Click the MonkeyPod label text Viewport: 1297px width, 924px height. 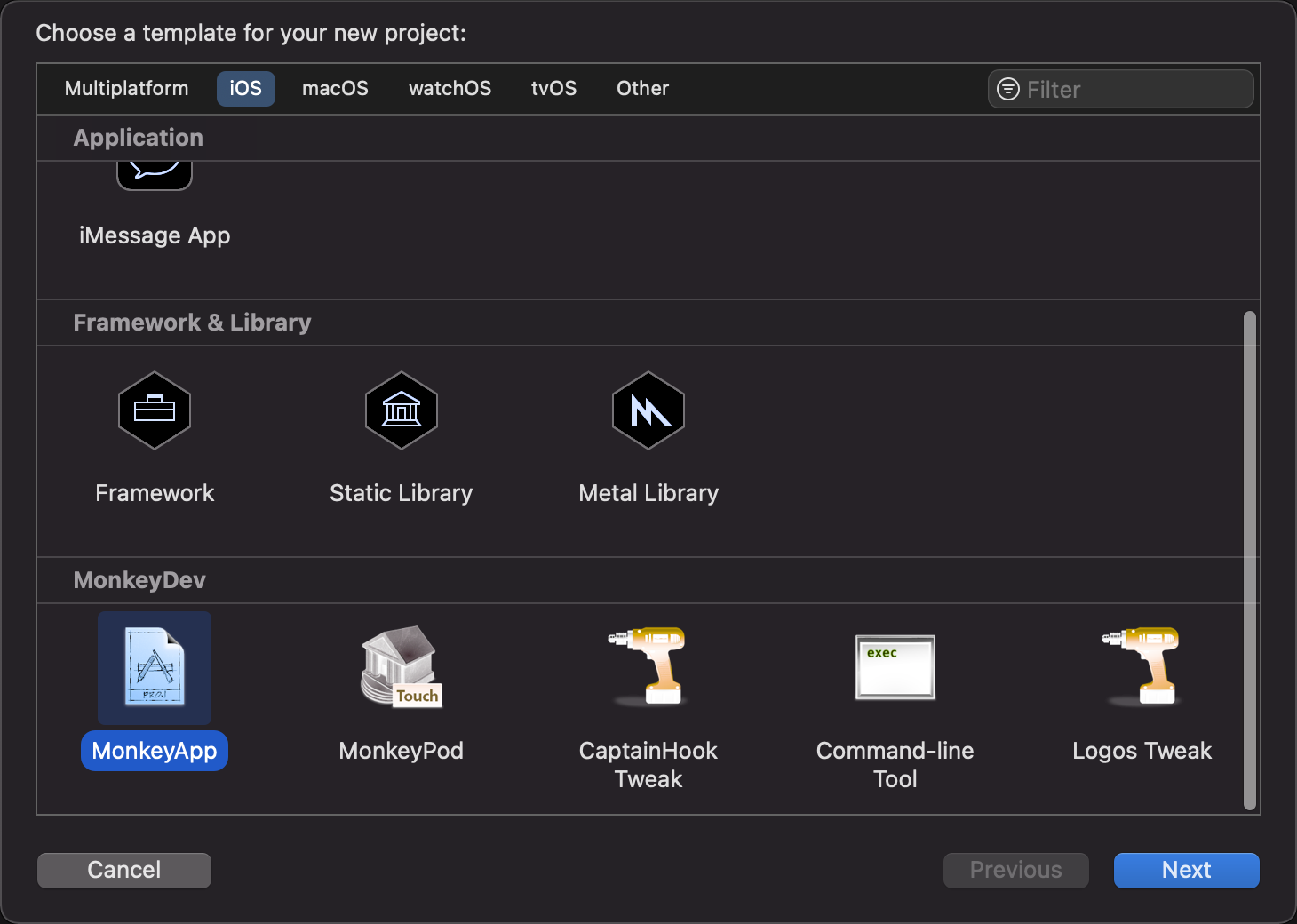click(402, 751)
